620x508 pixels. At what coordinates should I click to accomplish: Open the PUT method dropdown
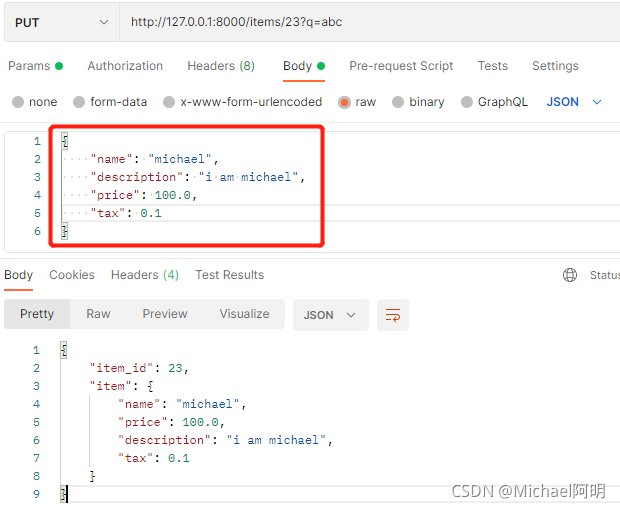point(62,23)
